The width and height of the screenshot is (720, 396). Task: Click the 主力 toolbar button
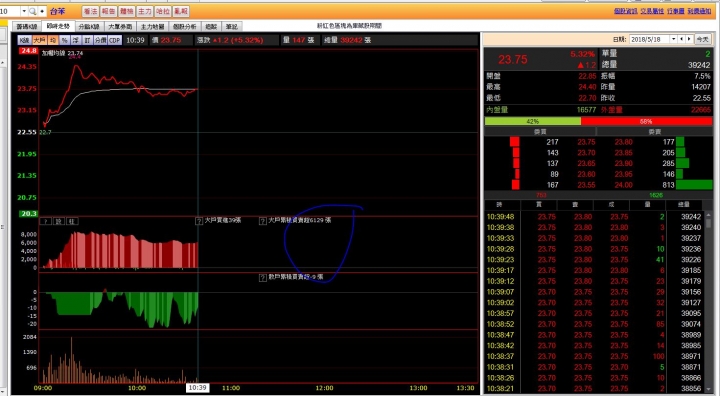(145, 11)
